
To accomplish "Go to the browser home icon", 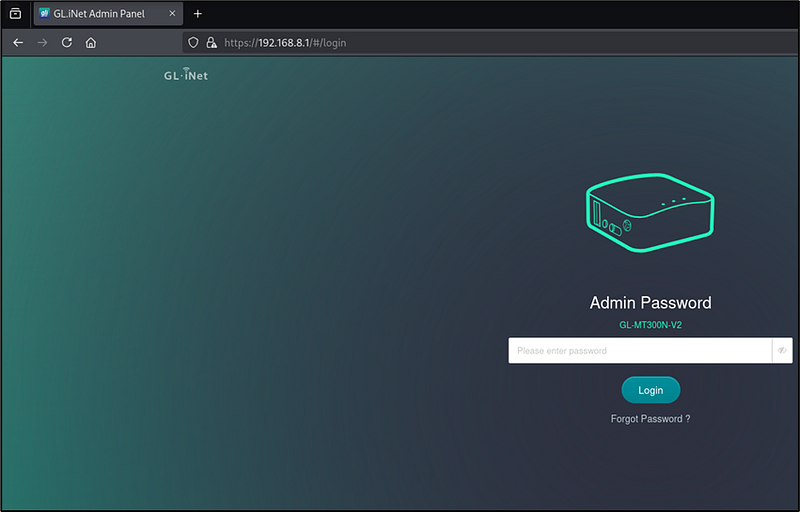I will click(x=91, y=43).
